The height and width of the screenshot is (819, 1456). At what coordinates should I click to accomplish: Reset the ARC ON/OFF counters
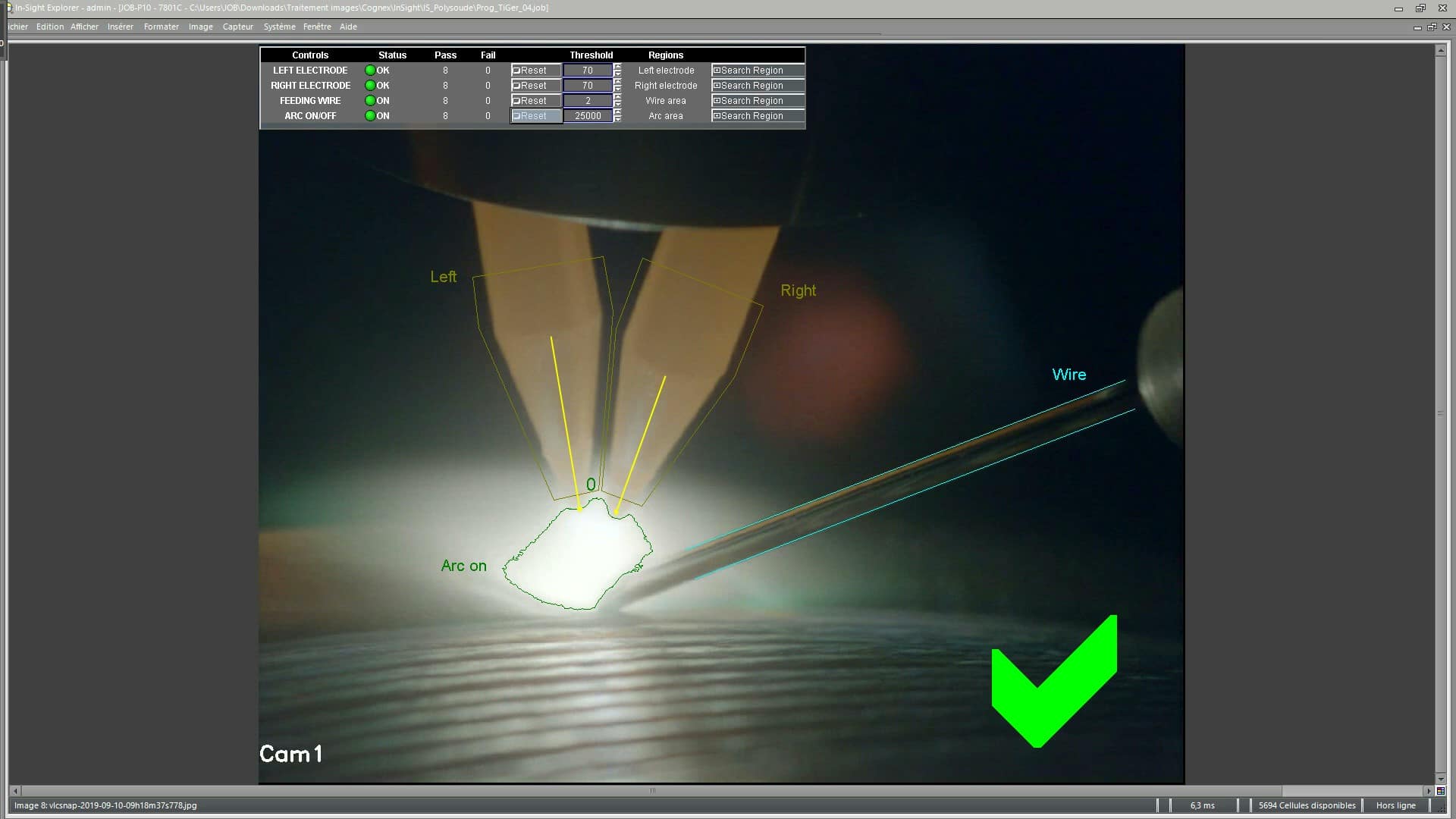(x=536, y=116)
